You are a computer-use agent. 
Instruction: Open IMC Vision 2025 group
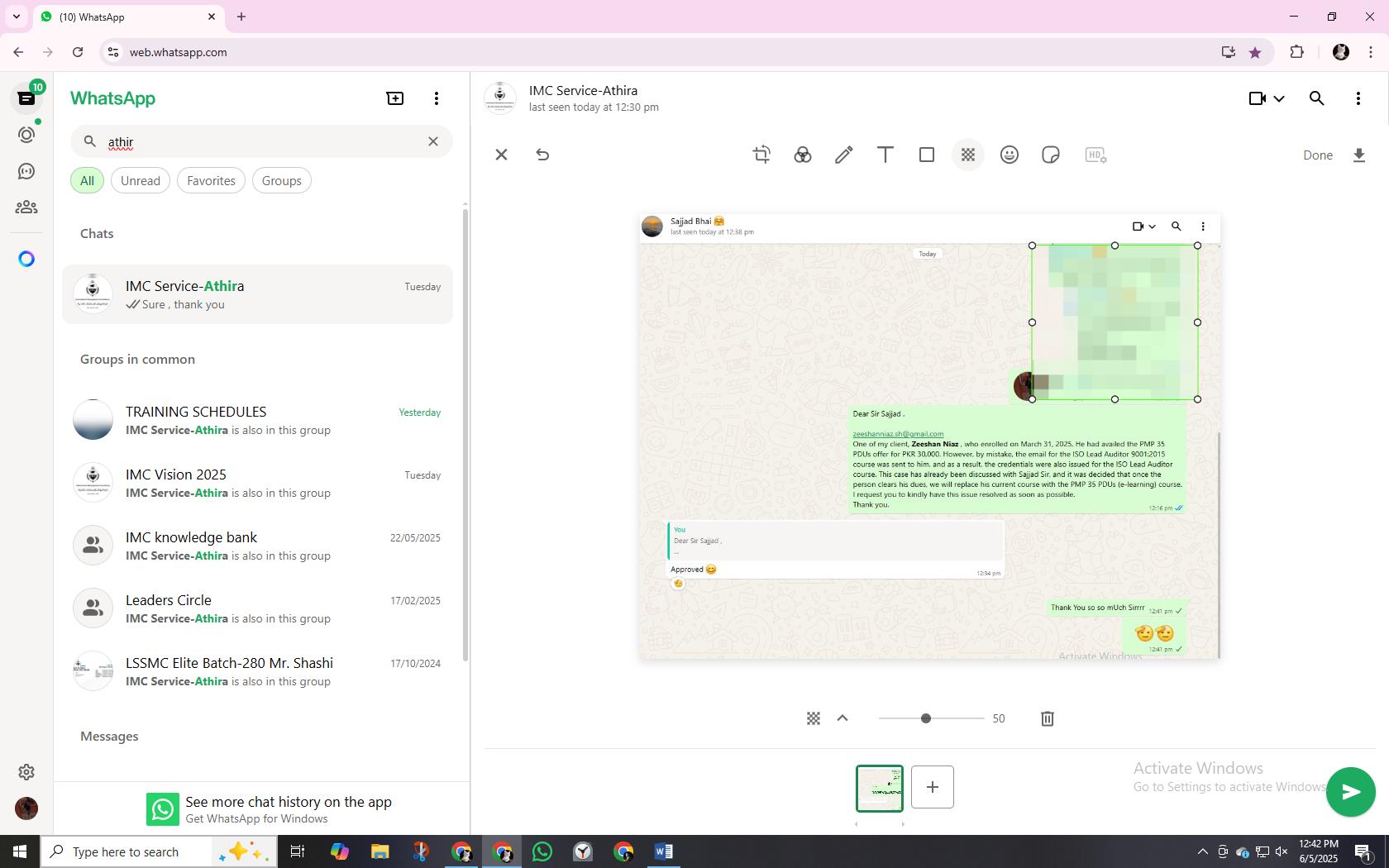point(258,483)
